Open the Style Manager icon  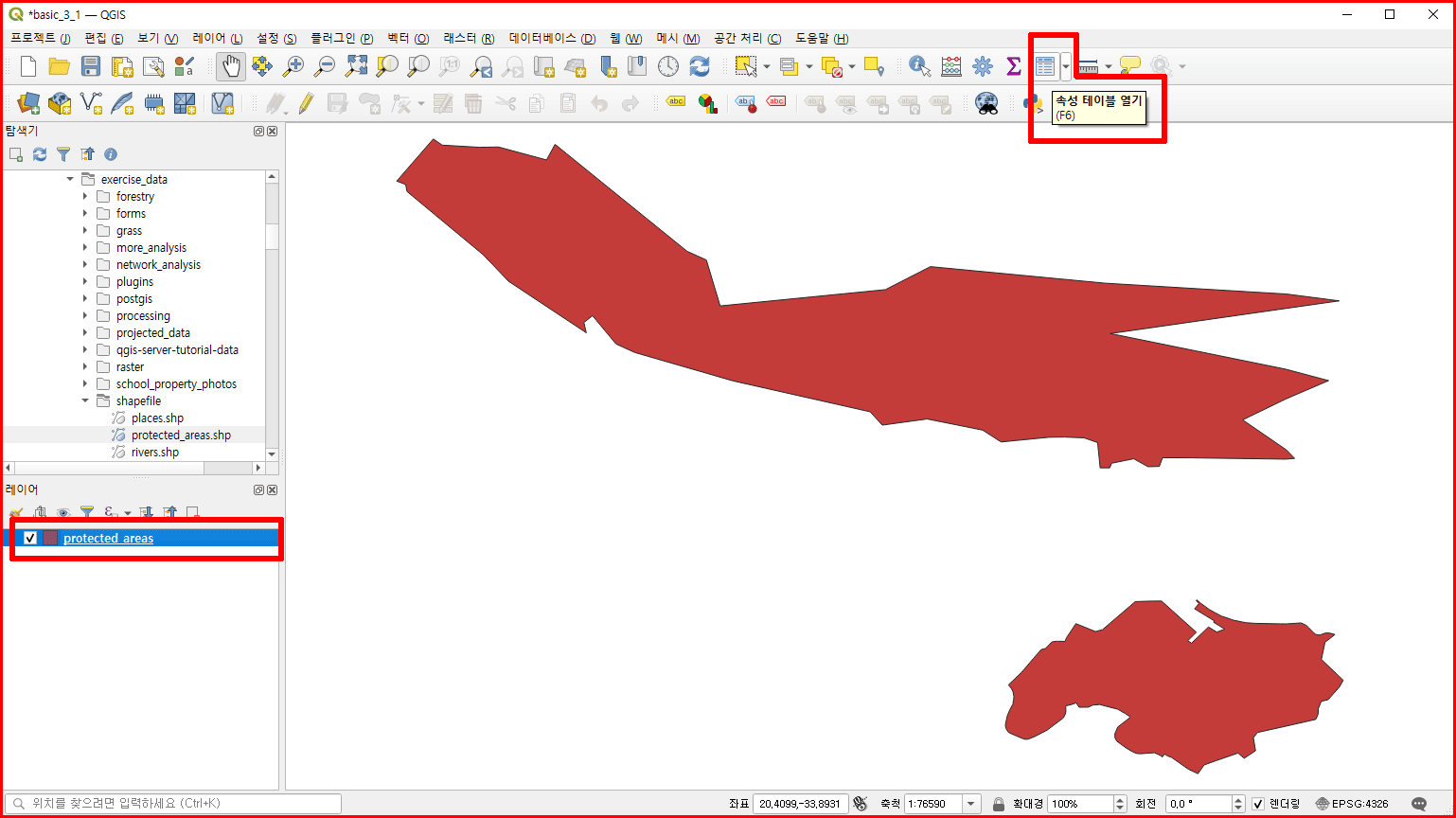(x=185, y=66)
